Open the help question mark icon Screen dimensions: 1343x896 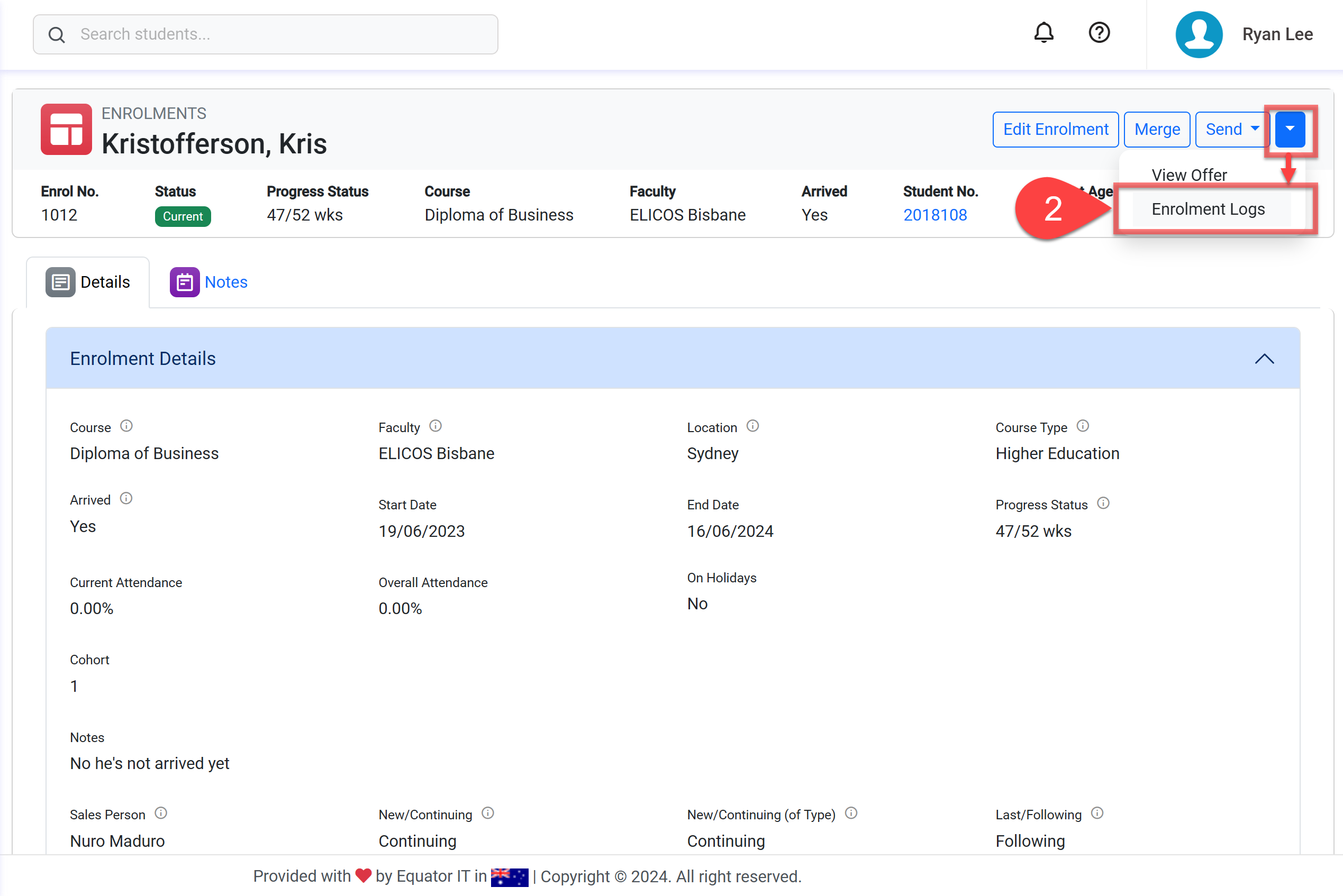tap(1099, 33)
